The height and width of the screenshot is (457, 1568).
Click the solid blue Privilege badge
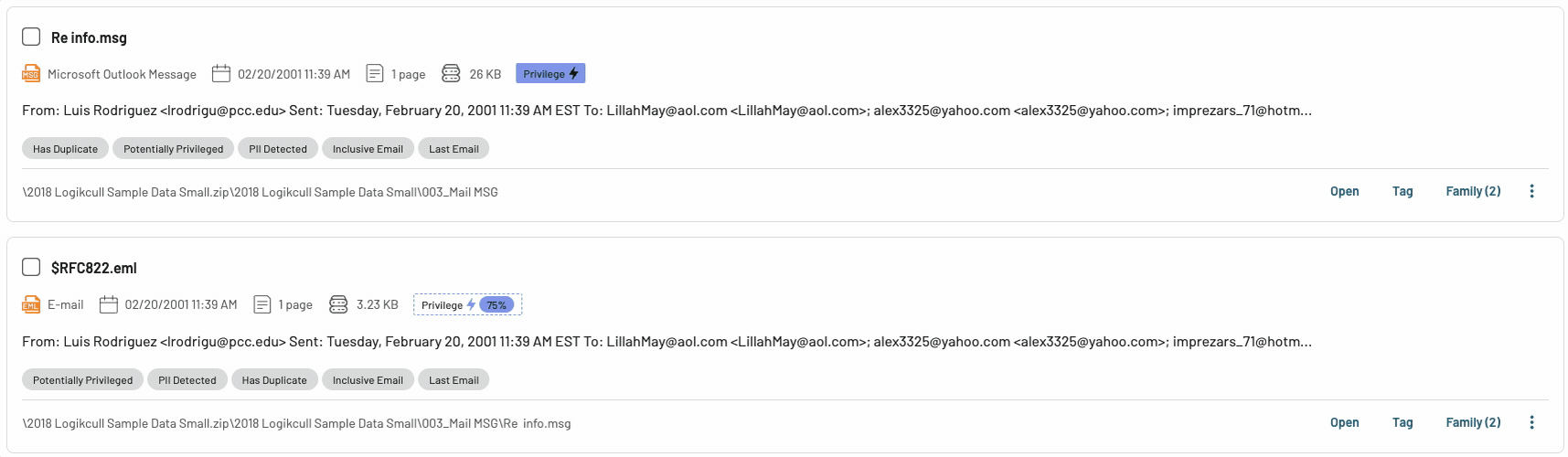pyautogui.click(x=550, y=73)
